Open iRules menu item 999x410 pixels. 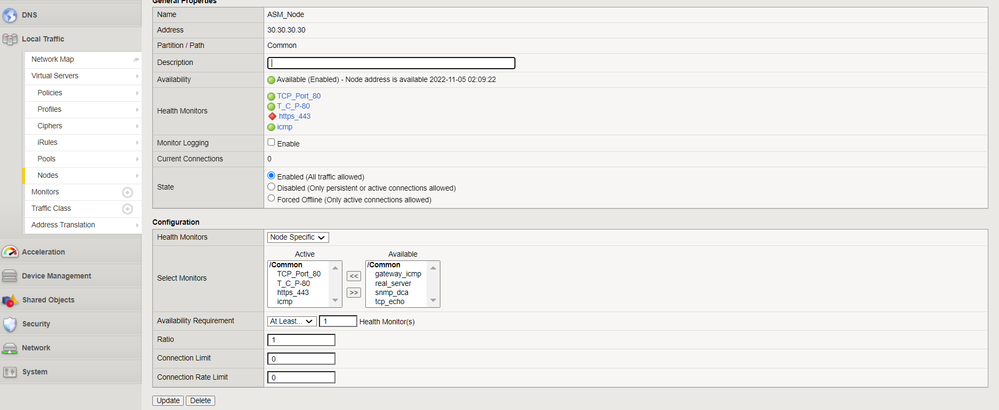click(x=47, y=142)
